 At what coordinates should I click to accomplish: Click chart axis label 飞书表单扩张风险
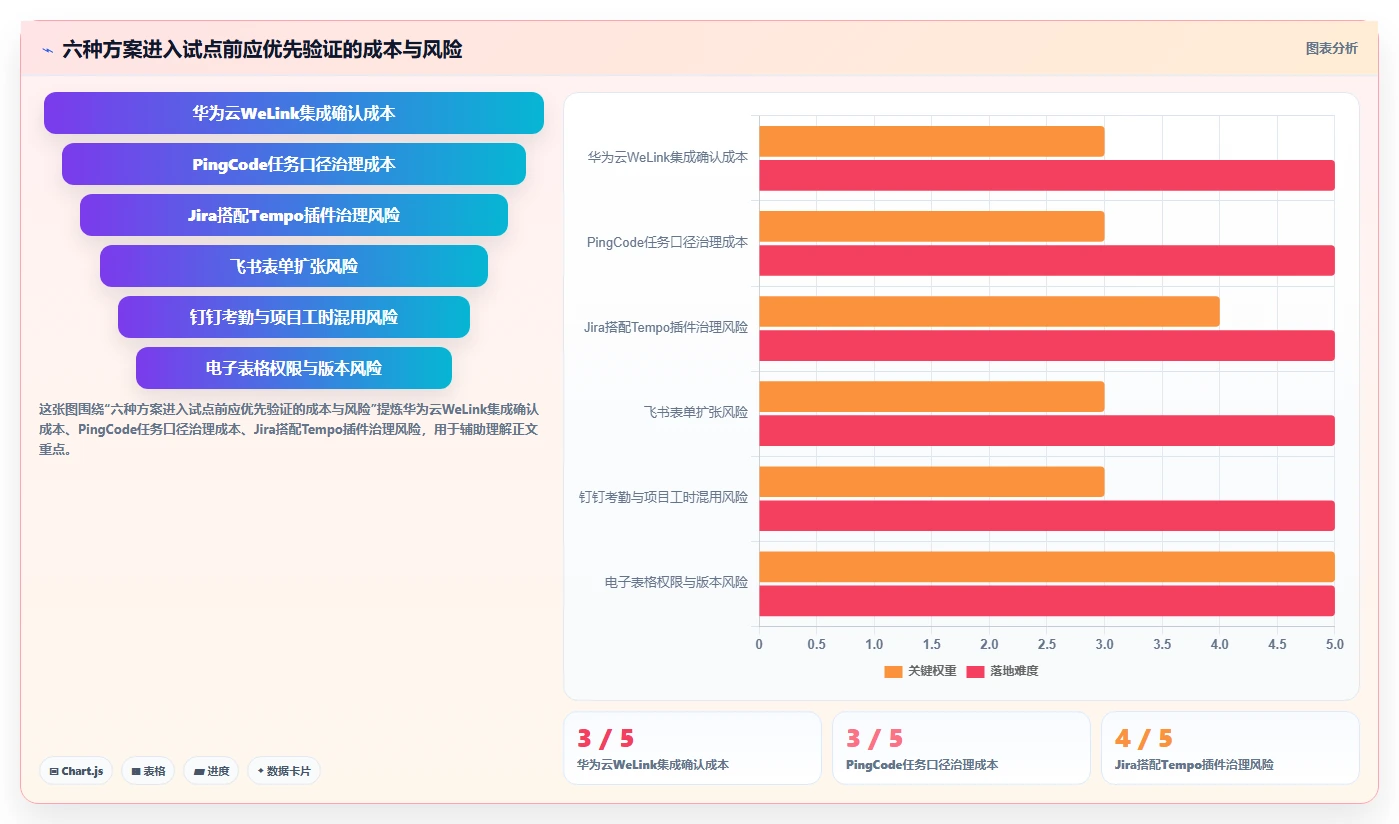pos(695,412)
